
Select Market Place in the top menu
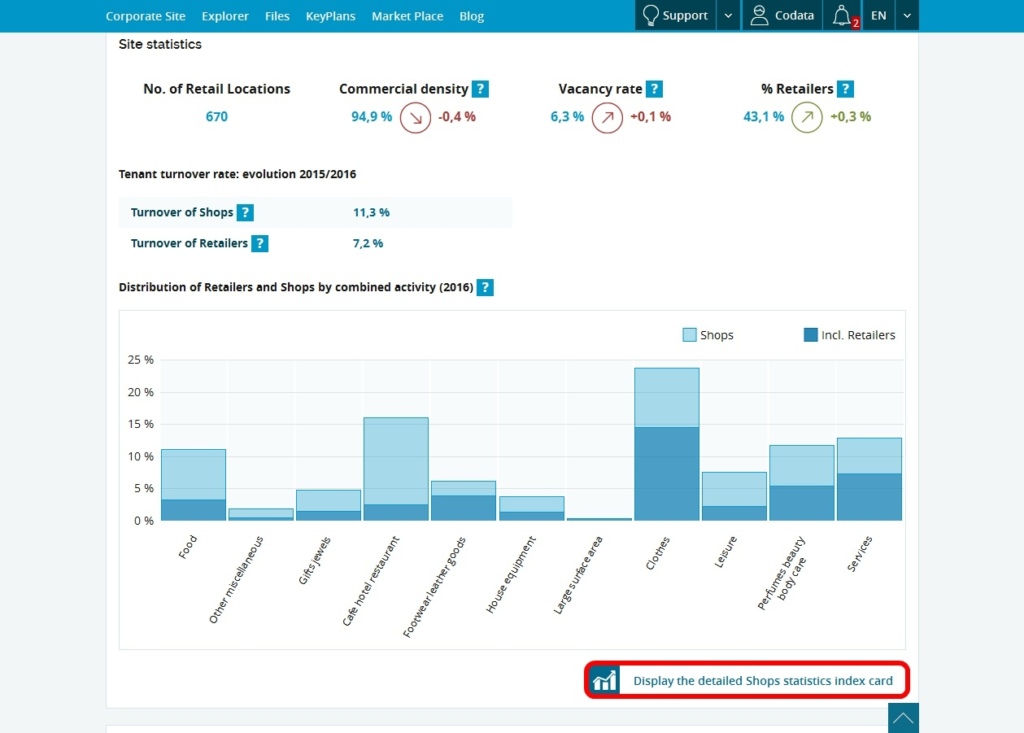click(x=407, y=15)
